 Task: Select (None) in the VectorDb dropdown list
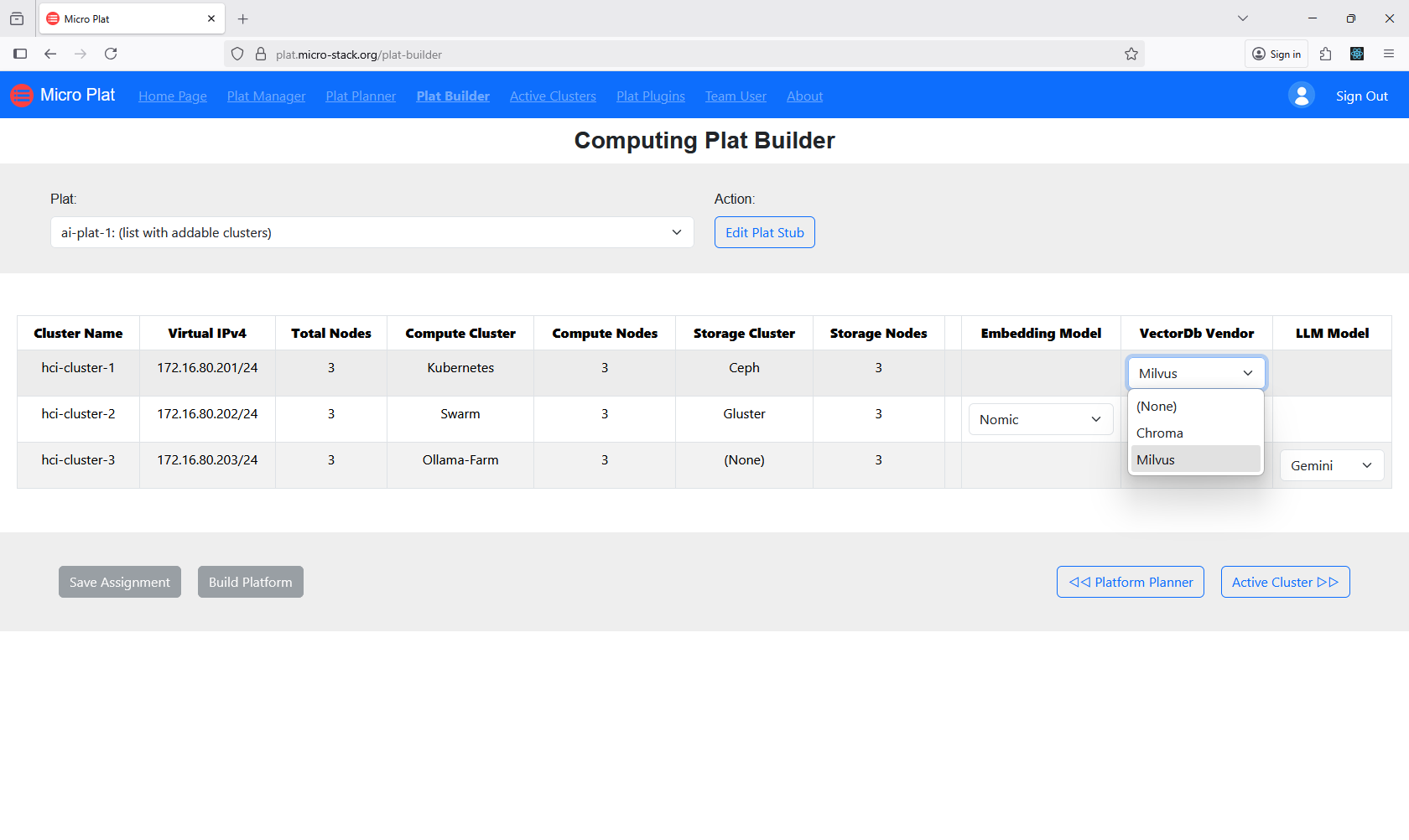pos(1157,406)
